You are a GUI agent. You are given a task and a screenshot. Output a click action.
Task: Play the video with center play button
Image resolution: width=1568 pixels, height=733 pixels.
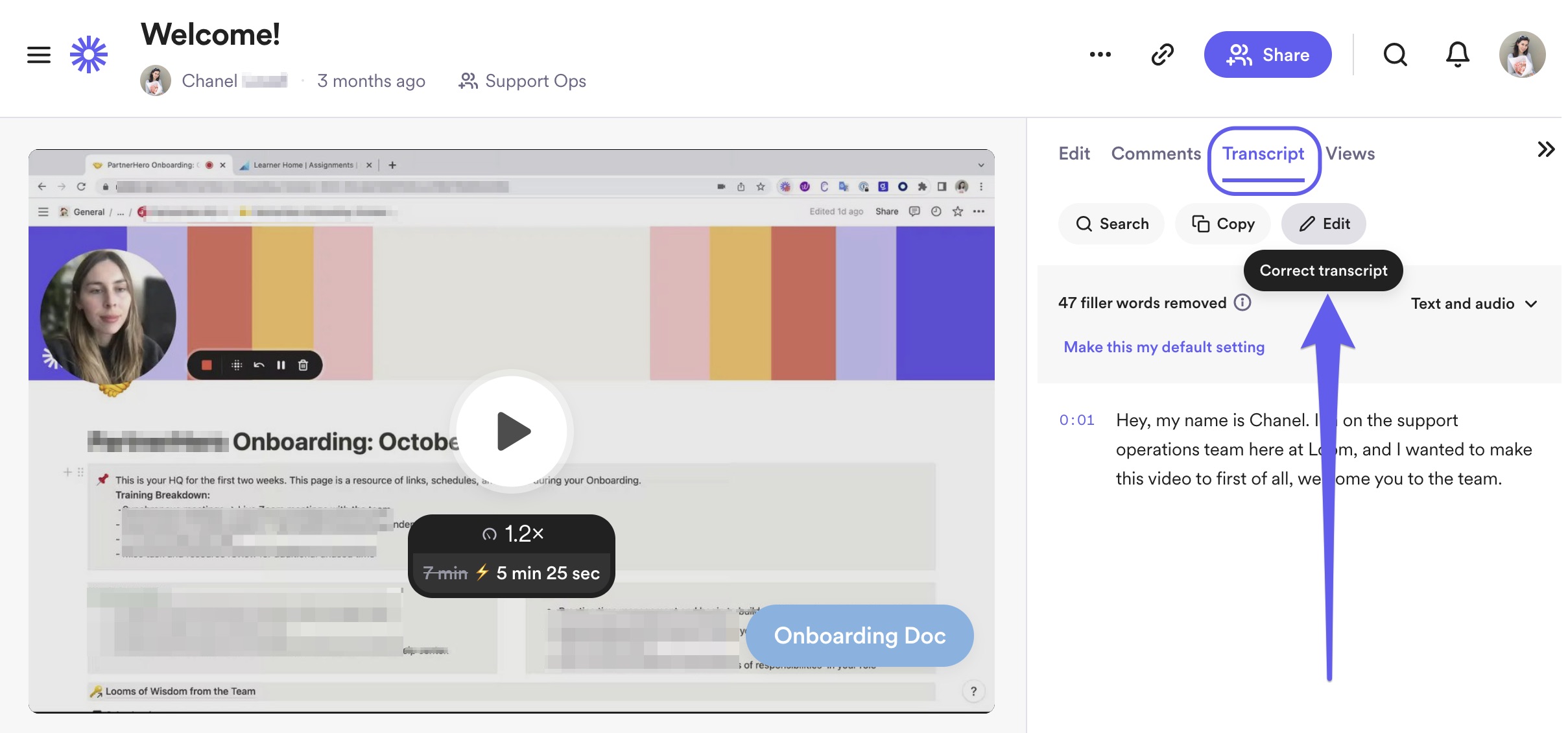click(x=512, y=431)
